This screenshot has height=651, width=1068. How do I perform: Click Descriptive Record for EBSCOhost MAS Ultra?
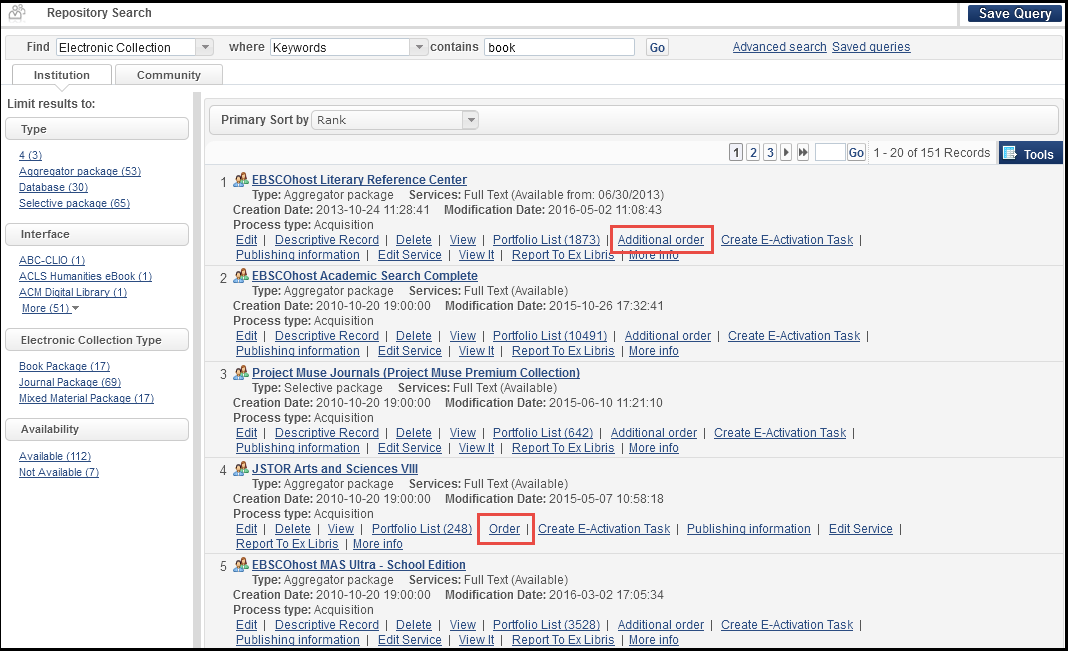pyautogui.click(x=326, y=624)
